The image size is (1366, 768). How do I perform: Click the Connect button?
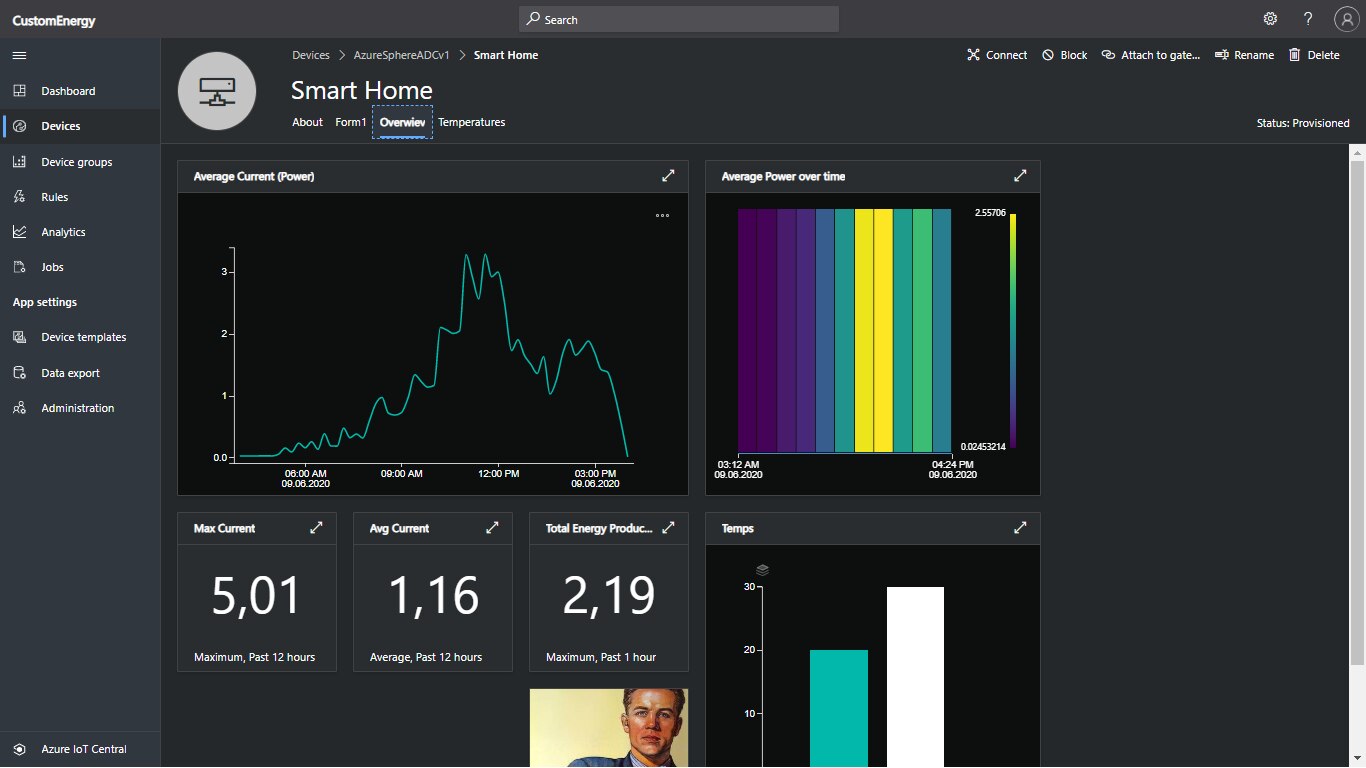(x=996, y=55)
